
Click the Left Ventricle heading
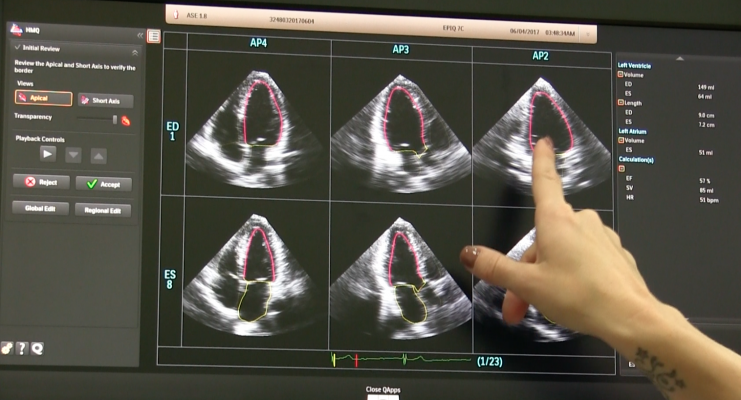tap(634, 66)
